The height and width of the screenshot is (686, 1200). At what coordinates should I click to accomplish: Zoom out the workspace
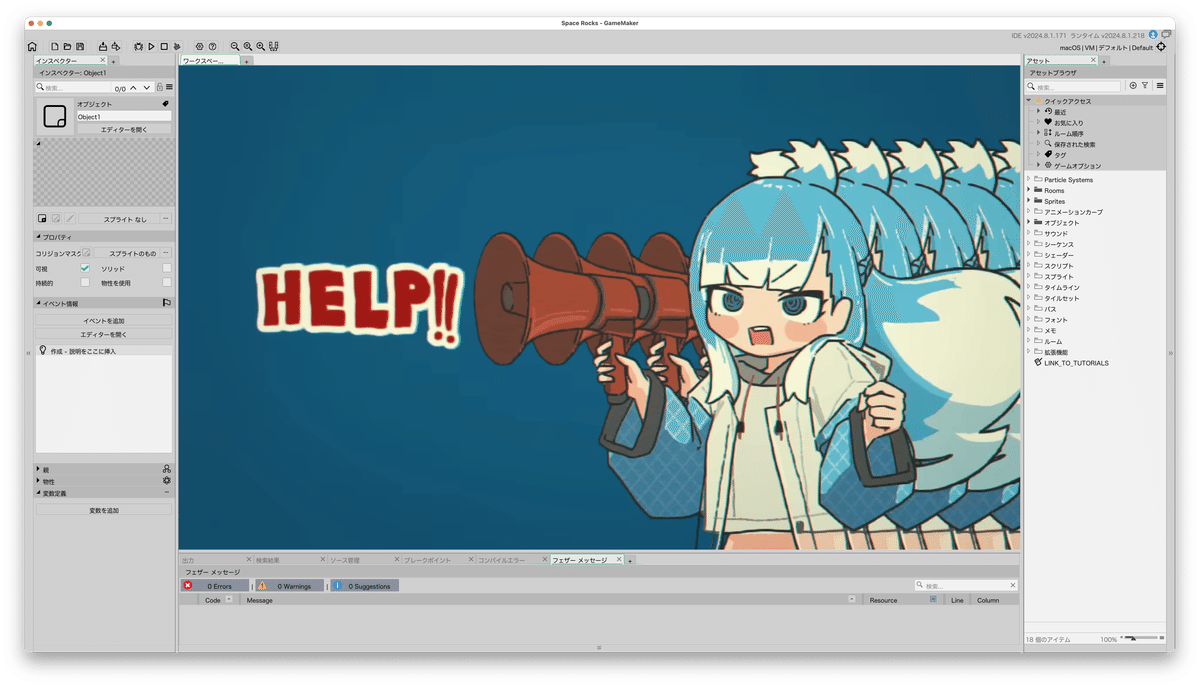point(235,46)
